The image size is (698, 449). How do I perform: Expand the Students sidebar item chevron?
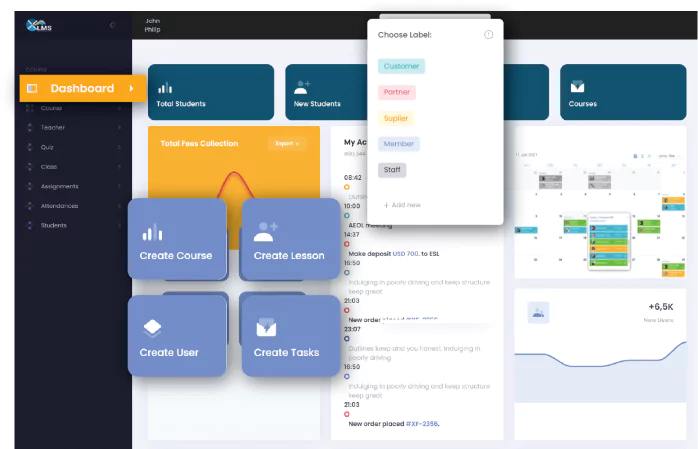pos(120,226)
